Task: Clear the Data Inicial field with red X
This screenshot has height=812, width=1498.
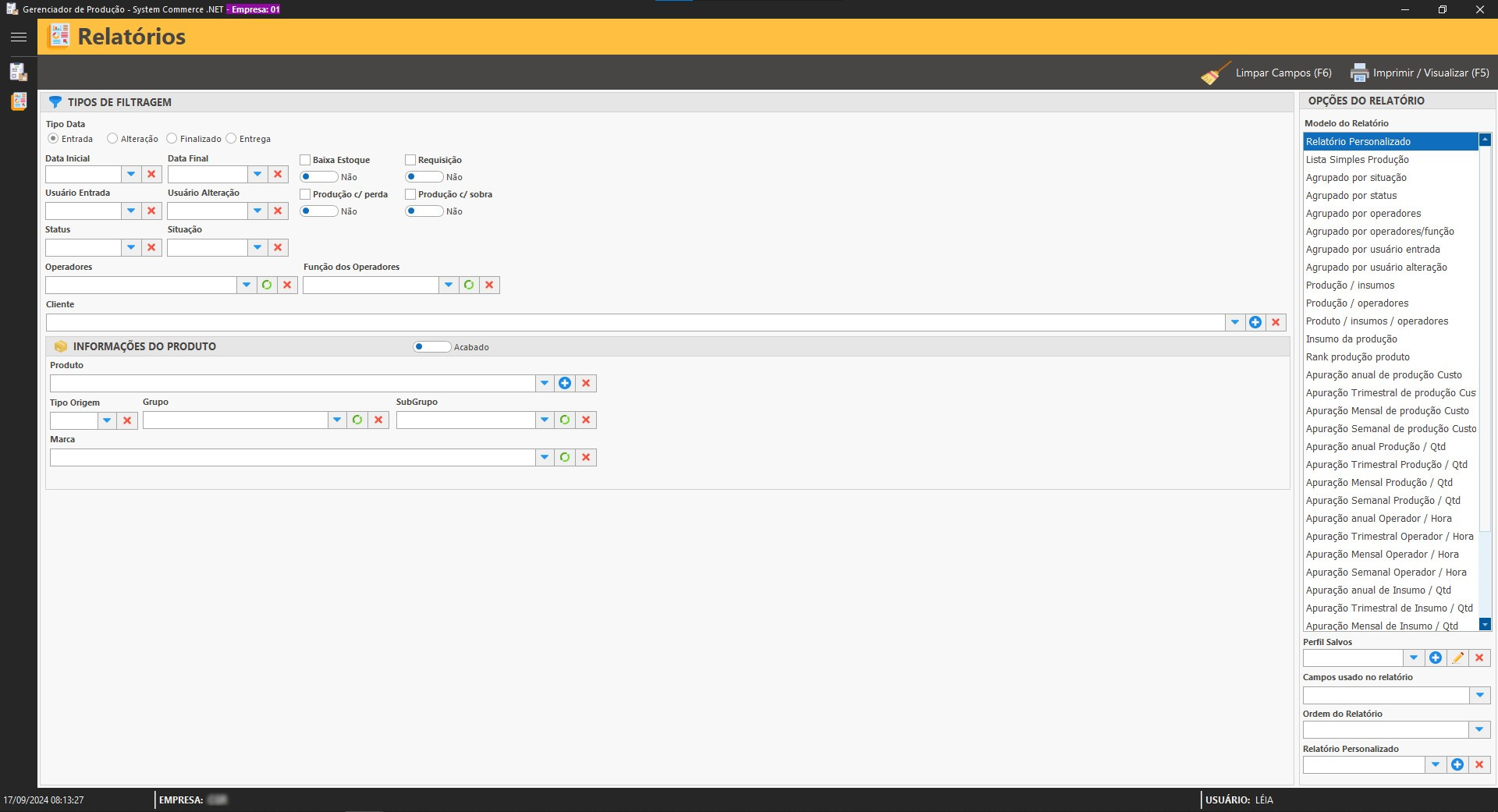Action: [151, 174]
